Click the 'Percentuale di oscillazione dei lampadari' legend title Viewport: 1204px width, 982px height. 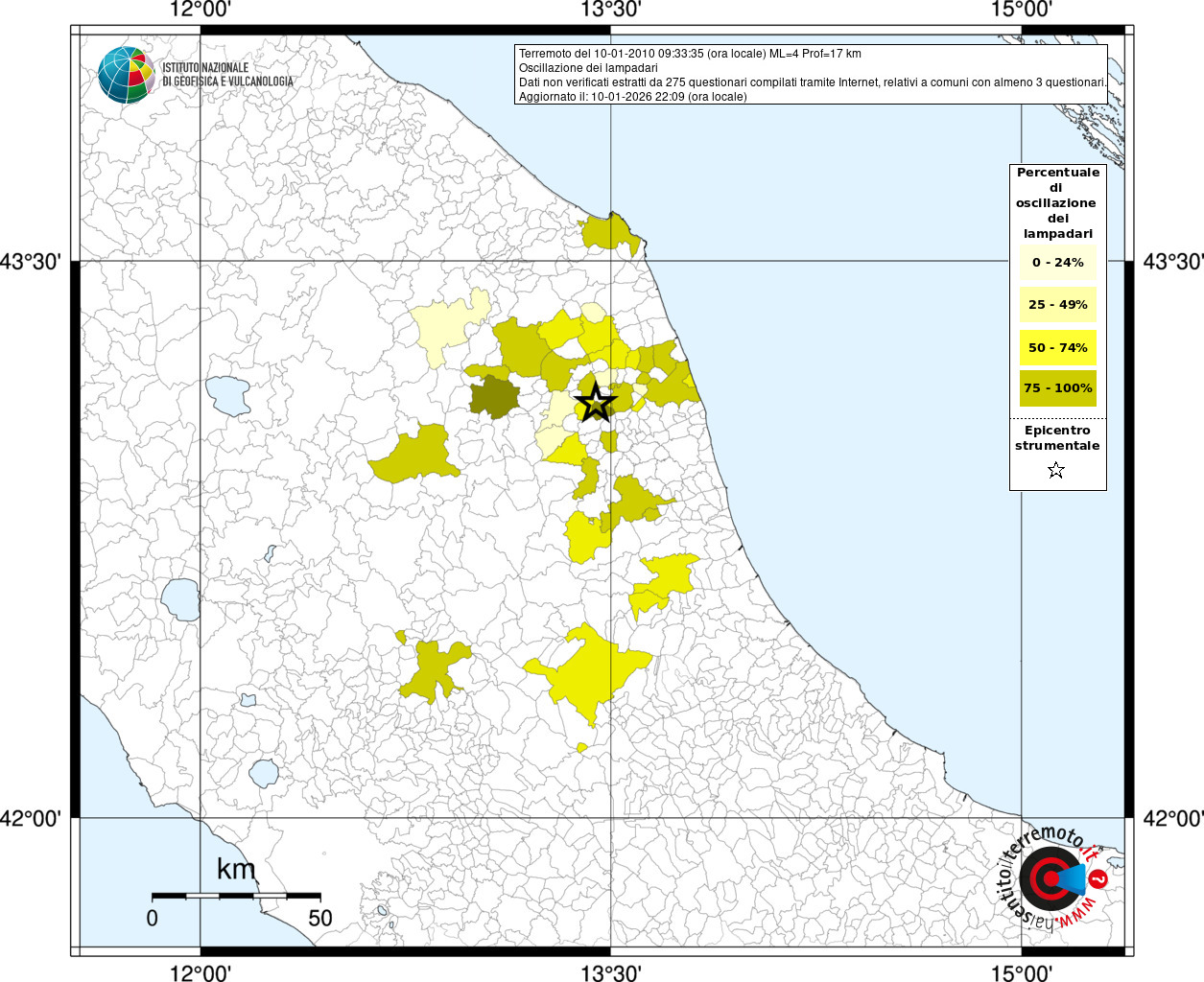click(x=1057, y=202)
